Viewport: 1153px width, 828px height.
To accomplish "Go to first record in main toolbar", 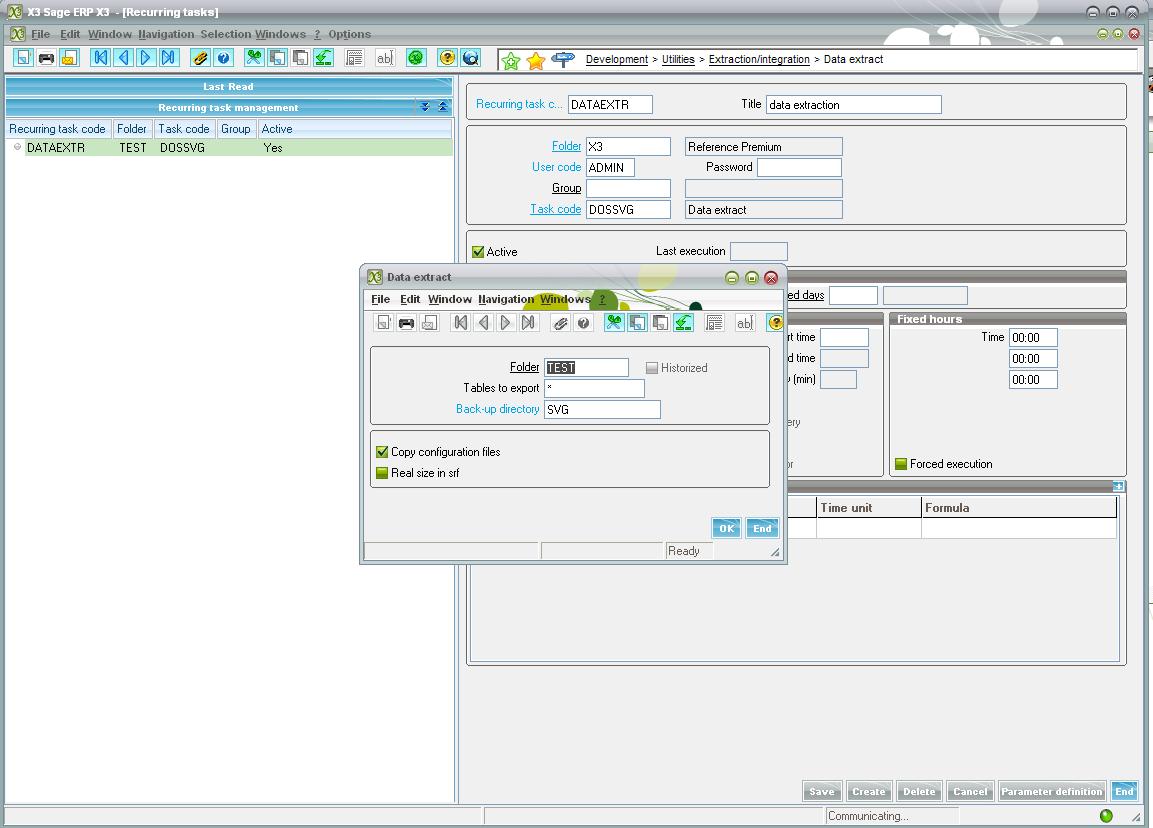I will [101, 57].
